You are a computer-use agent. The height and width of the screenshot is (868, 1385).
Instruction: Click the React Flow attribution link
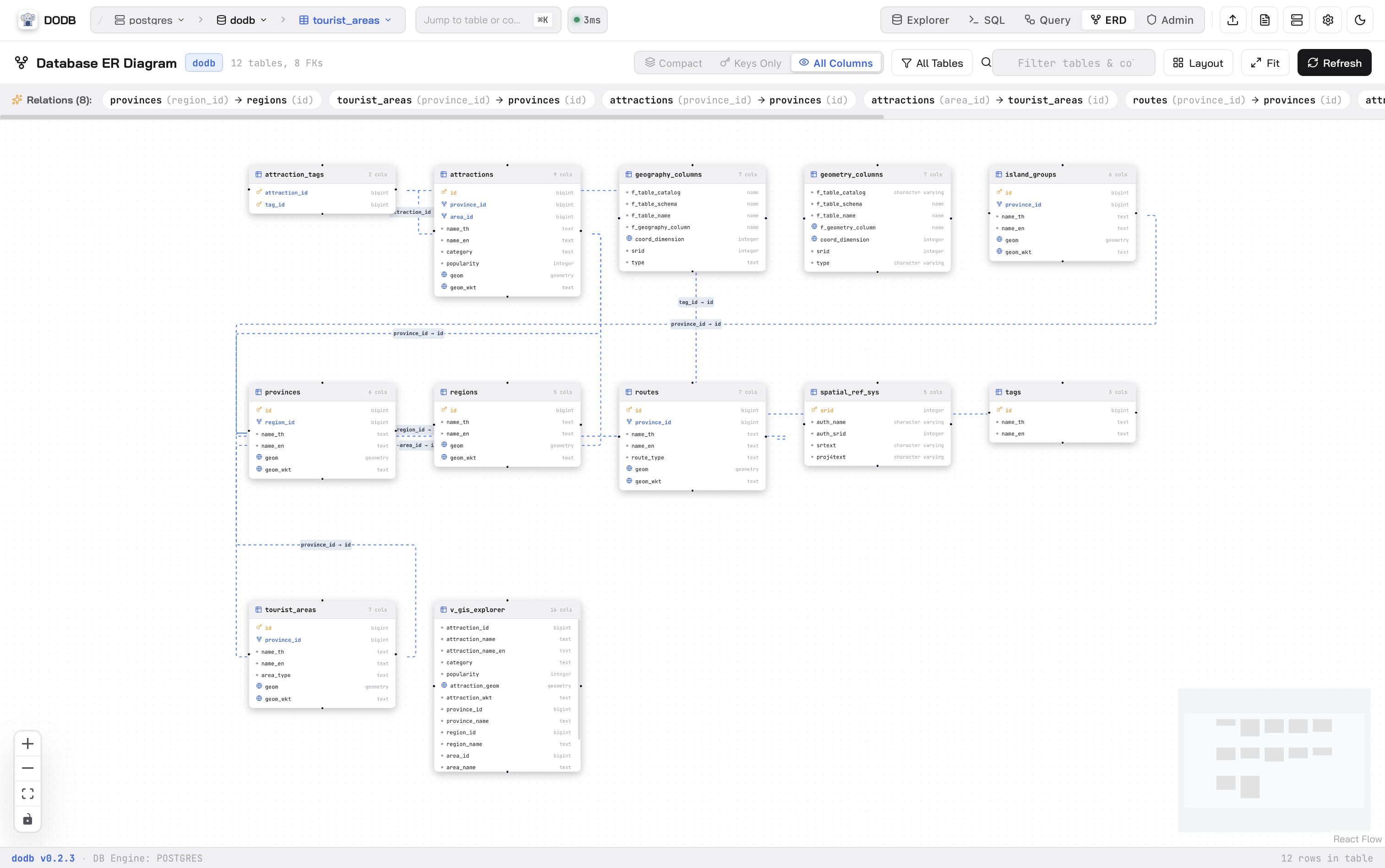pyautogui.click(x=1357, y=839)
